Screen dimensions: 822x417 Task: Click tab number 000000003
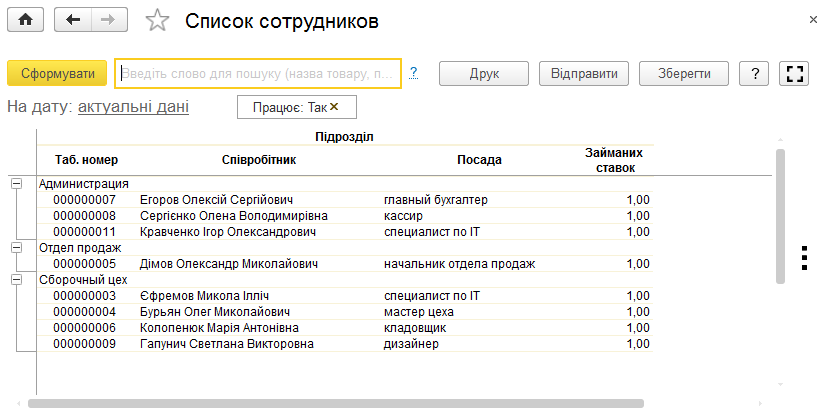click(84, 296)
